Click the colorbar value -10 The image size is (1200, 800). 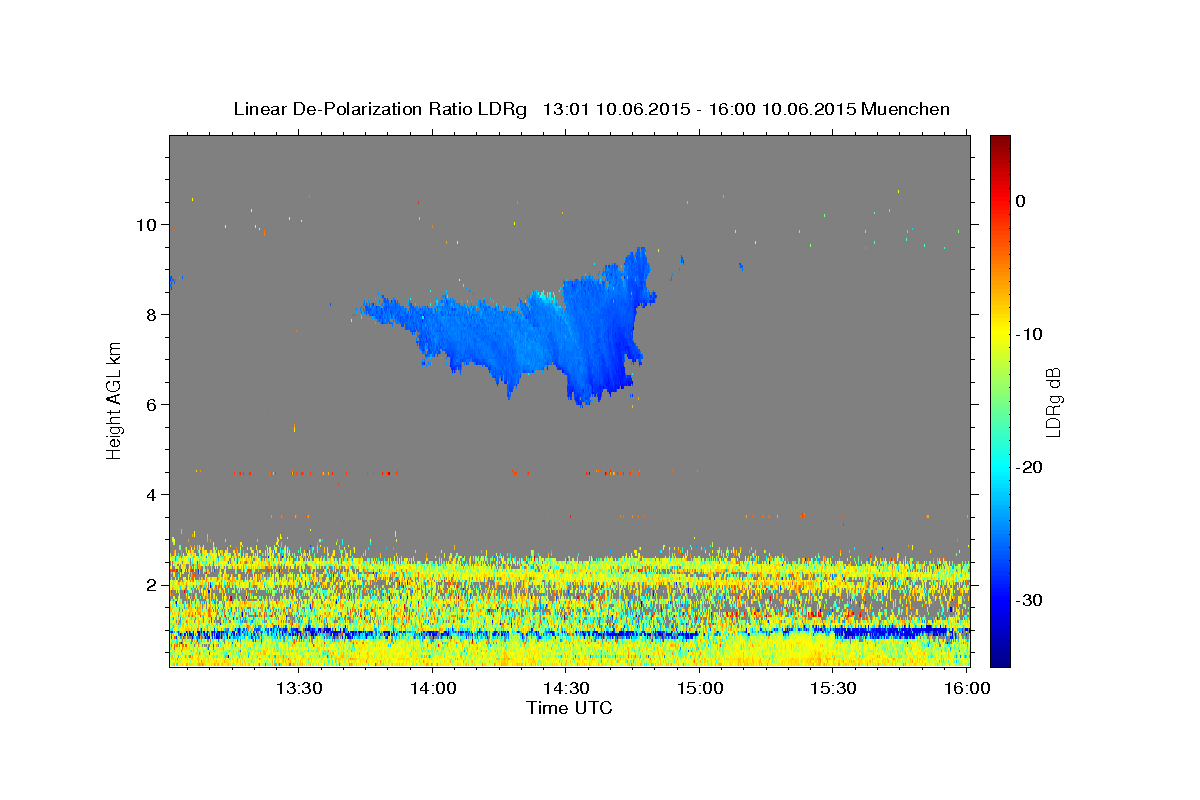[x=1029, y=334]
